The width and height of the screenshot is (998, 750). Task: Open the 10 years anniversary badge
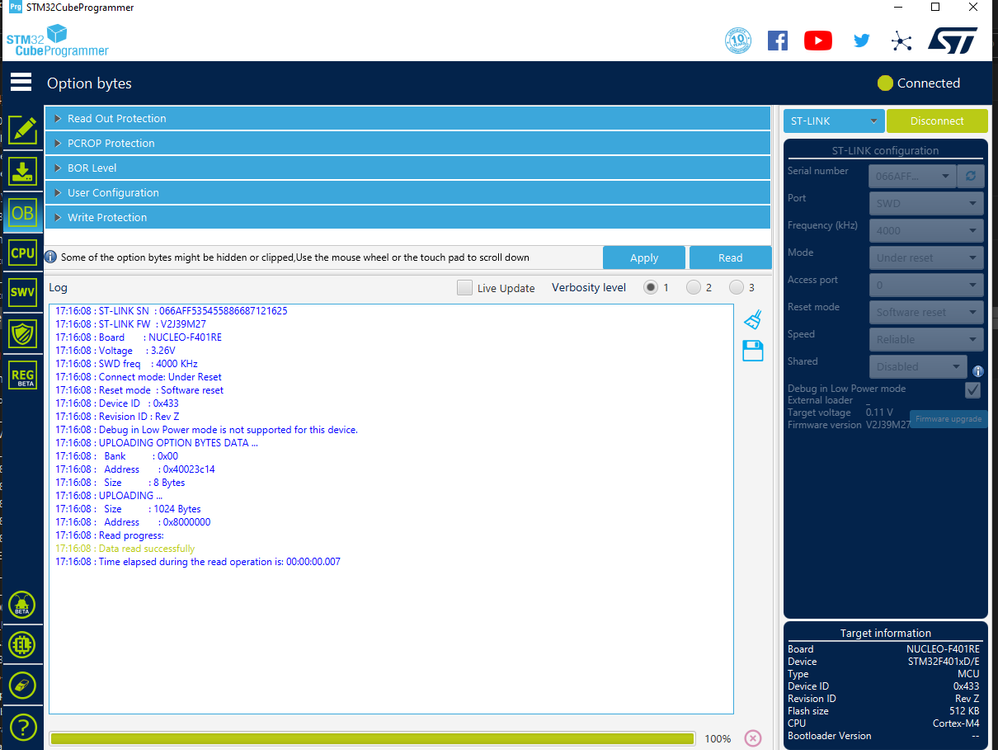pyautogui.click(x=738, y=41)
